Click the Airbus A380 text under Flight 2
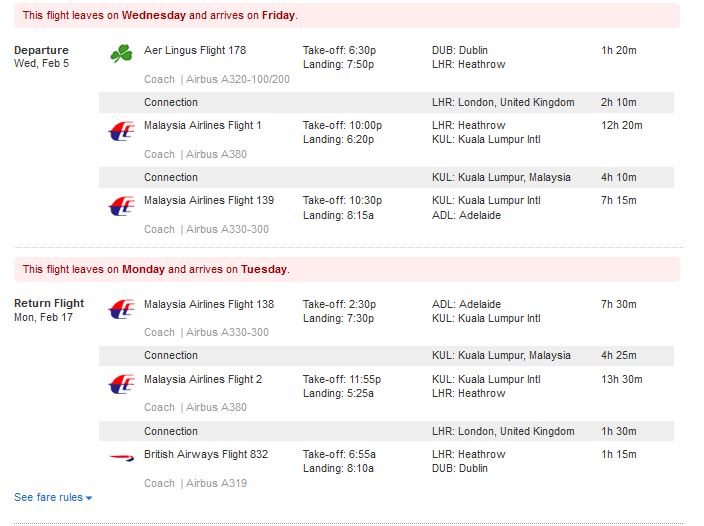The width and height of the screenshot is (704, 526). click(x=216, y=408)
